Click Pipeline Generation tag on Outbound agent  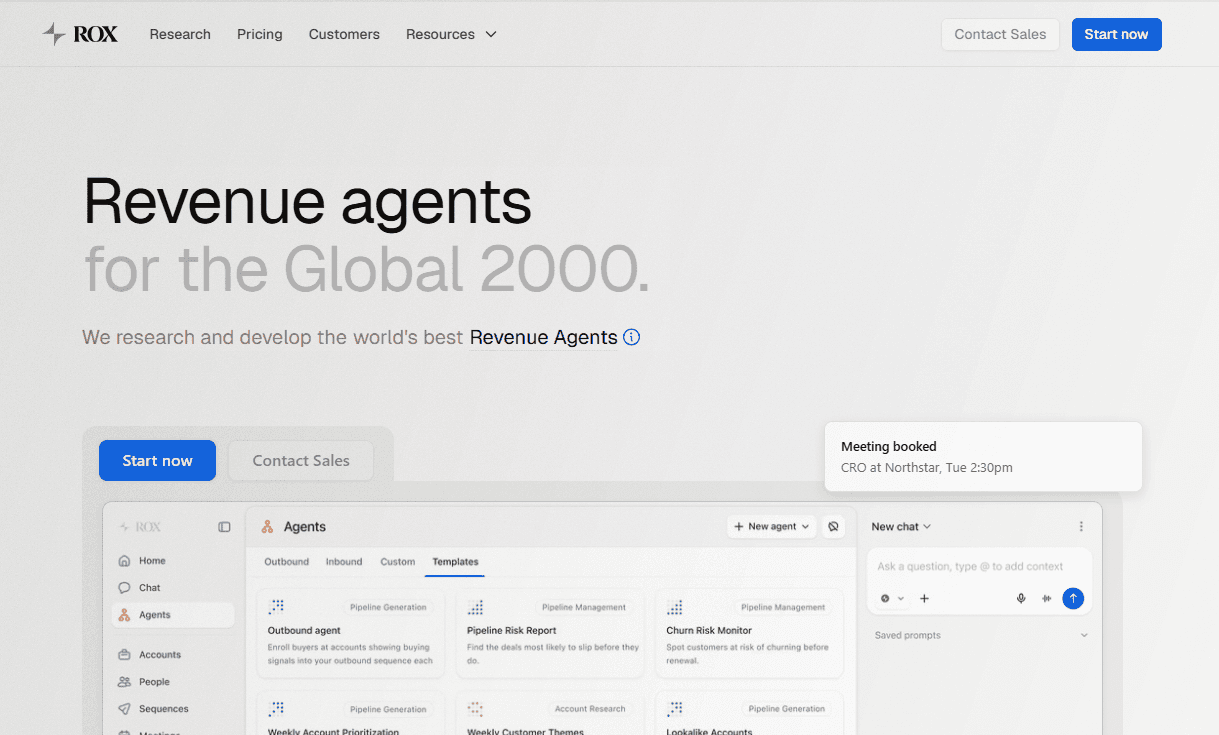pos(388,607)
